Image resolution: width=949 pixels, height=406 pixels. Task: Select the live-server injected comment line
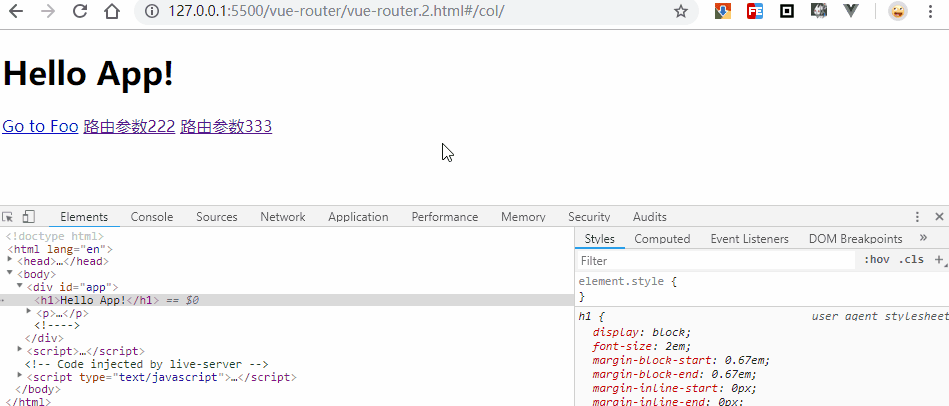[x=146, y=364]
